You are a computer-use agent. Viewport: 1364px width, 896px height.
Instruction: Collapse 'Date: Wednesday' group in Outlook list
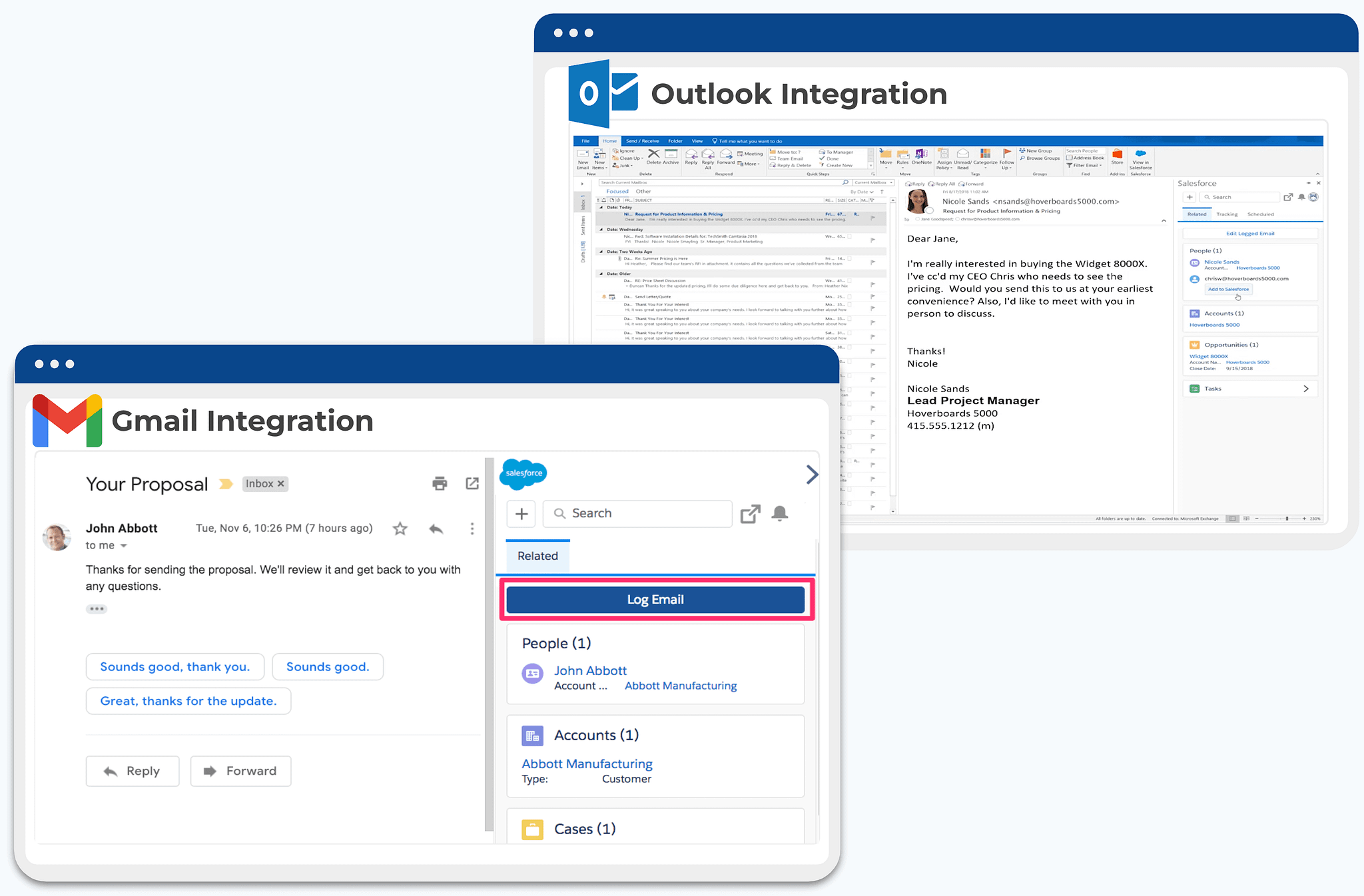[x=601, y=230]
